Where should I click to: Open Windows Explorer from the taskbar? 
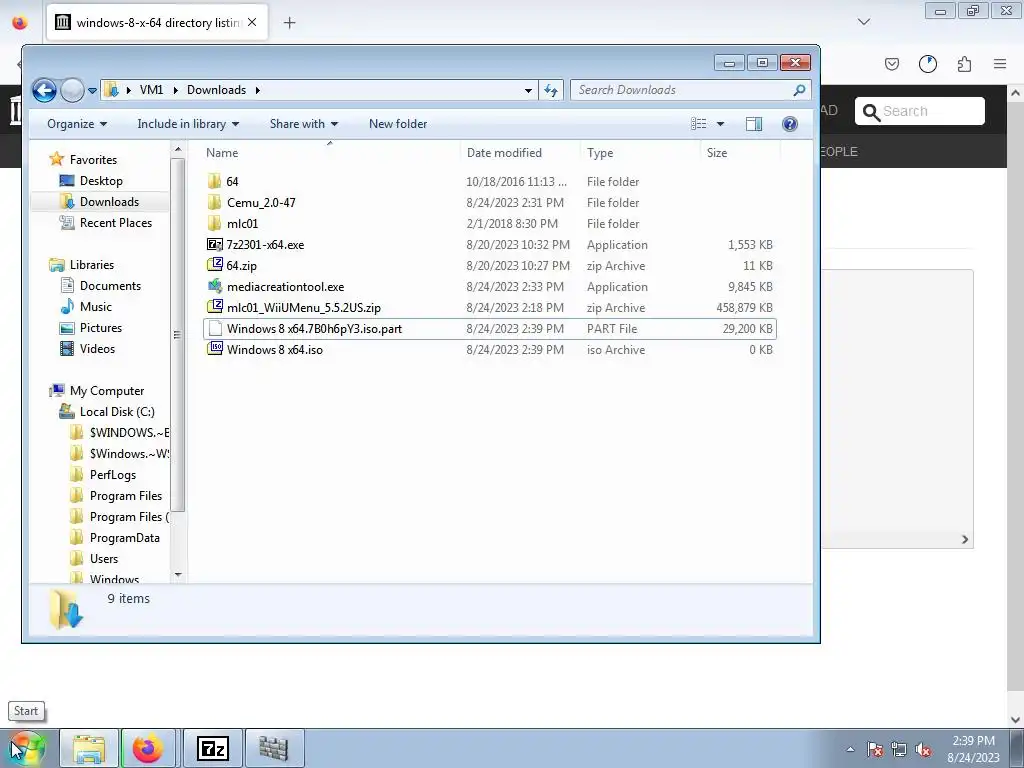point(89,748)
